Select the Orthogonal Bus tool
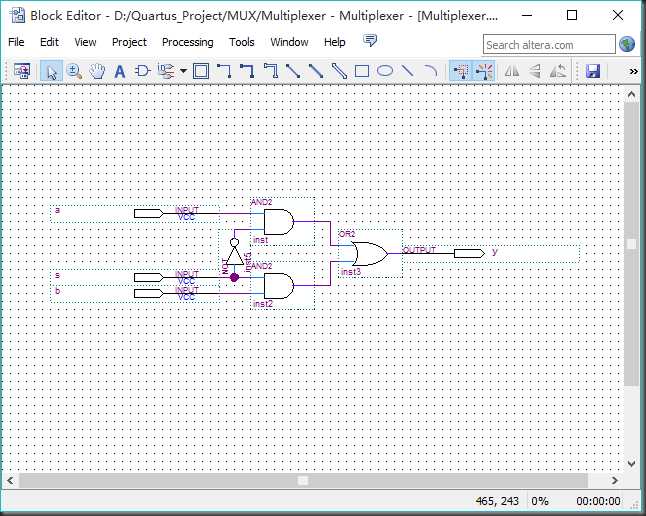646x516 pixels. tap(247, 71)
